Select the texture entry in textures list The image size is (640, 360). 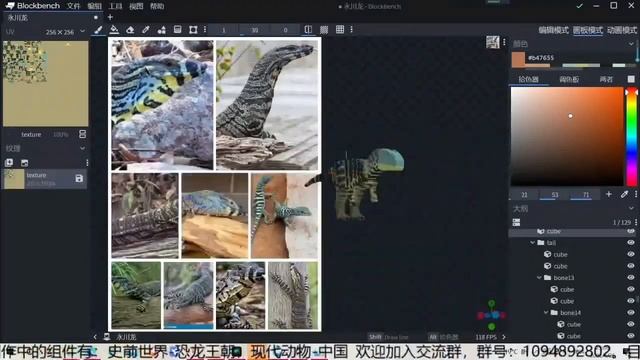[x=45, y=179]
